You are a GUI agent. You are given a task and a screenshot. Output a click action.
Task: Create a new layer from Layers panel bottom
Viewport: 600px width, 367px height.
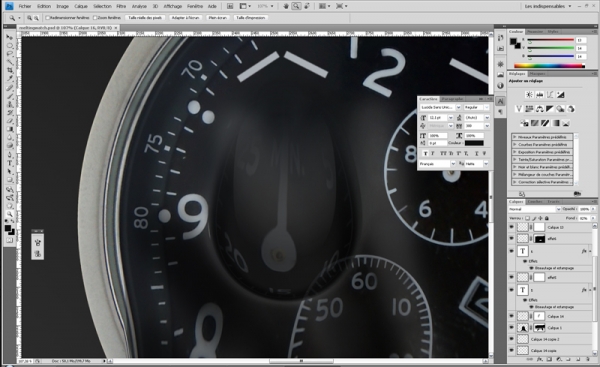point(579,359)
